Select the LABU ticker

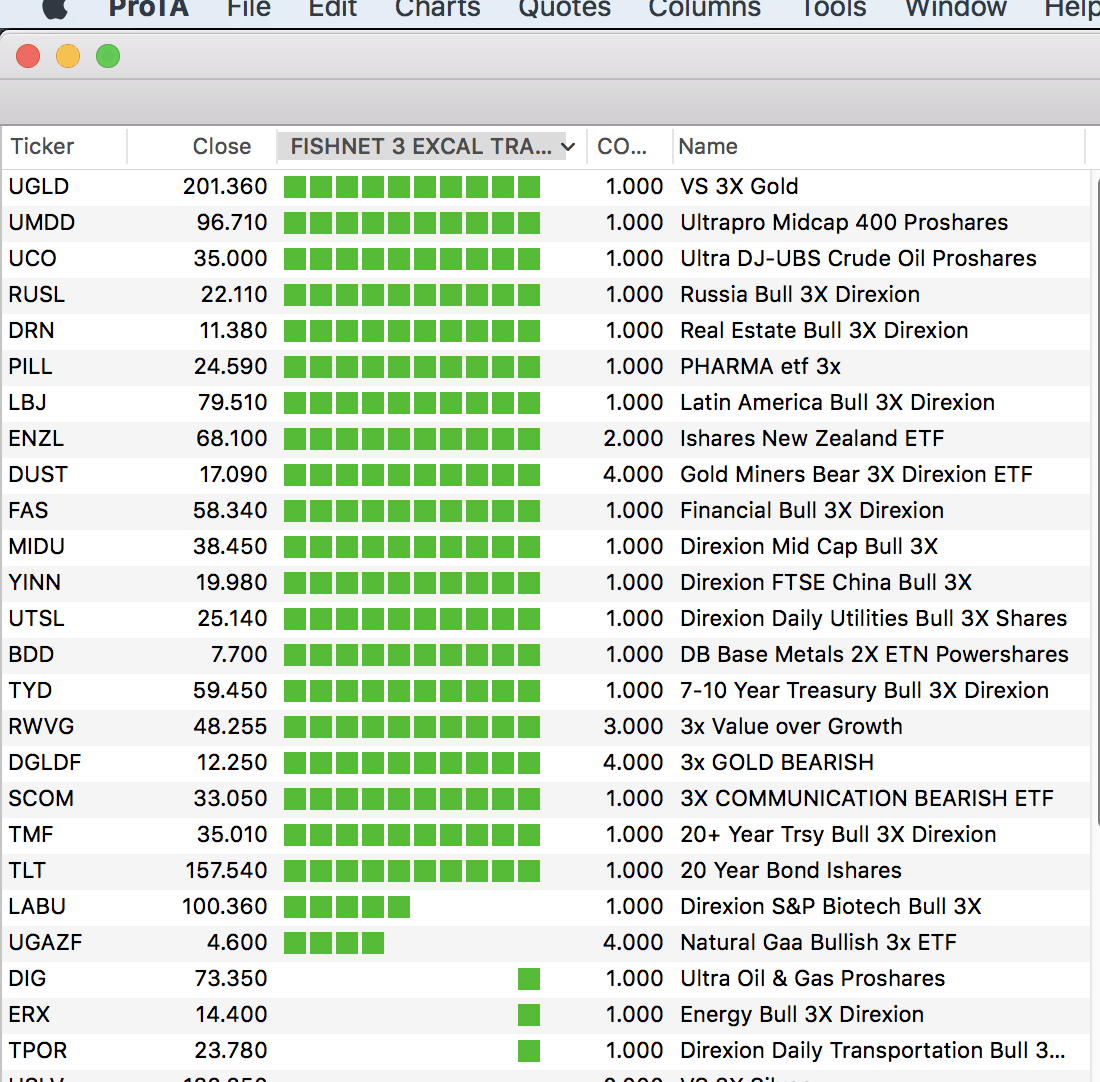37,907
